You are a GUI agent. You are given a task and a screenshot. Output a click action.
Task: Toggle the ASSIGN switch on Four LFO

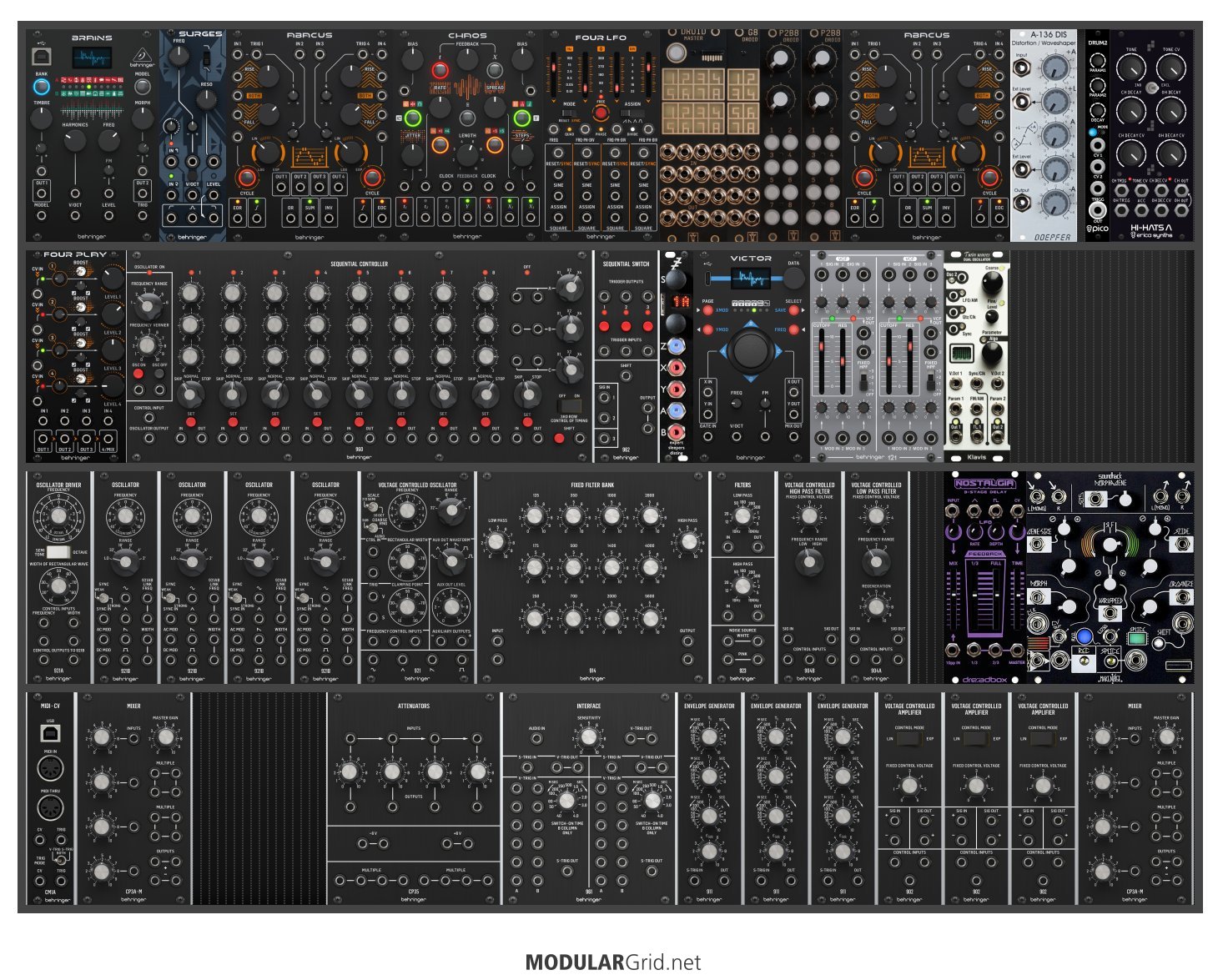[x=632, y=113]
